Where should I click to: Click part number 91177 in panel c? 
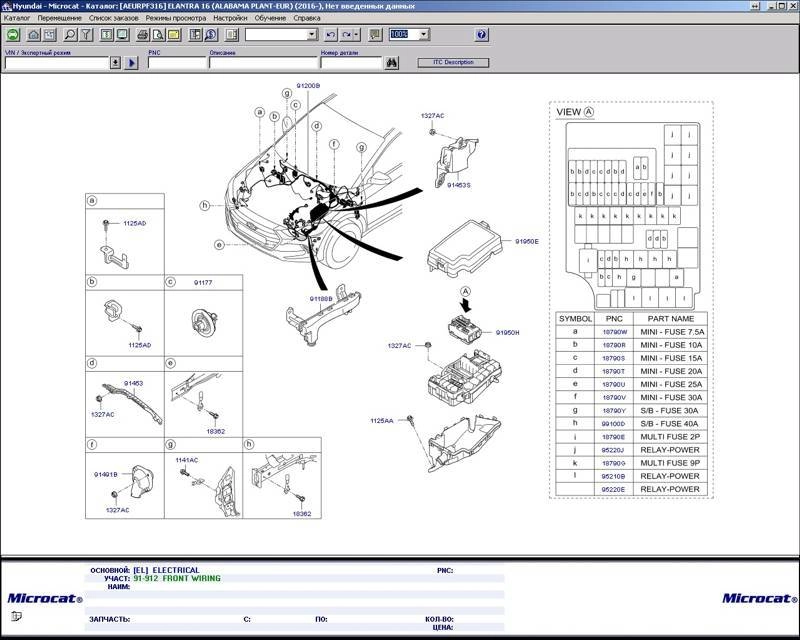click(203, 282)
